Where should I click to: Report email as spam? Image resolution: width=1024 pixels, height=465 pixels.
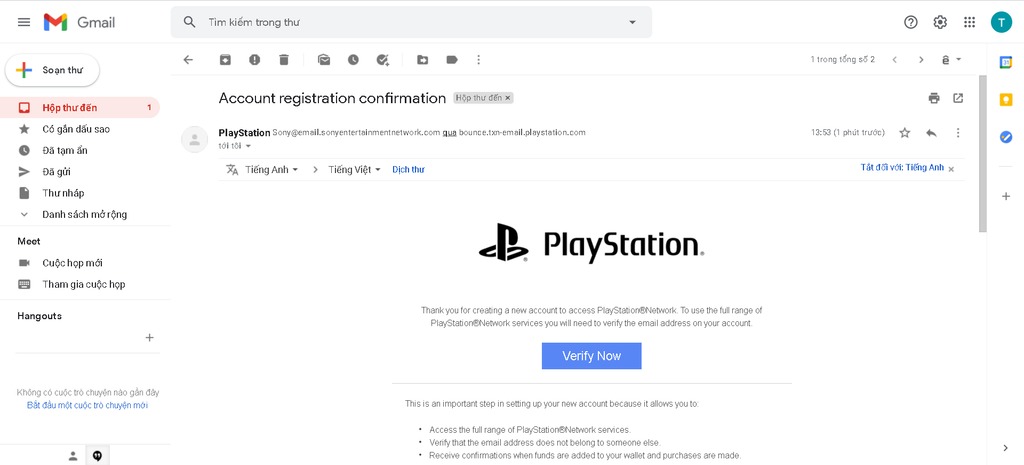coord(255,60)
